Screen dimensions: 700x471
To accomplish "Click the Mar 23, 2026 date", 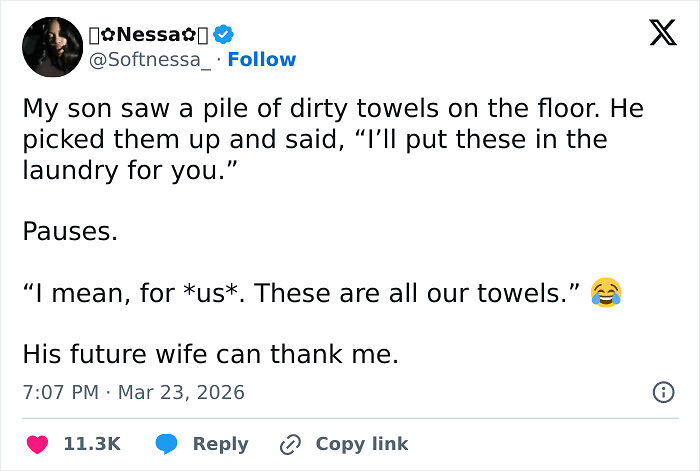I will pyautogui.click(x=180, y=392).
